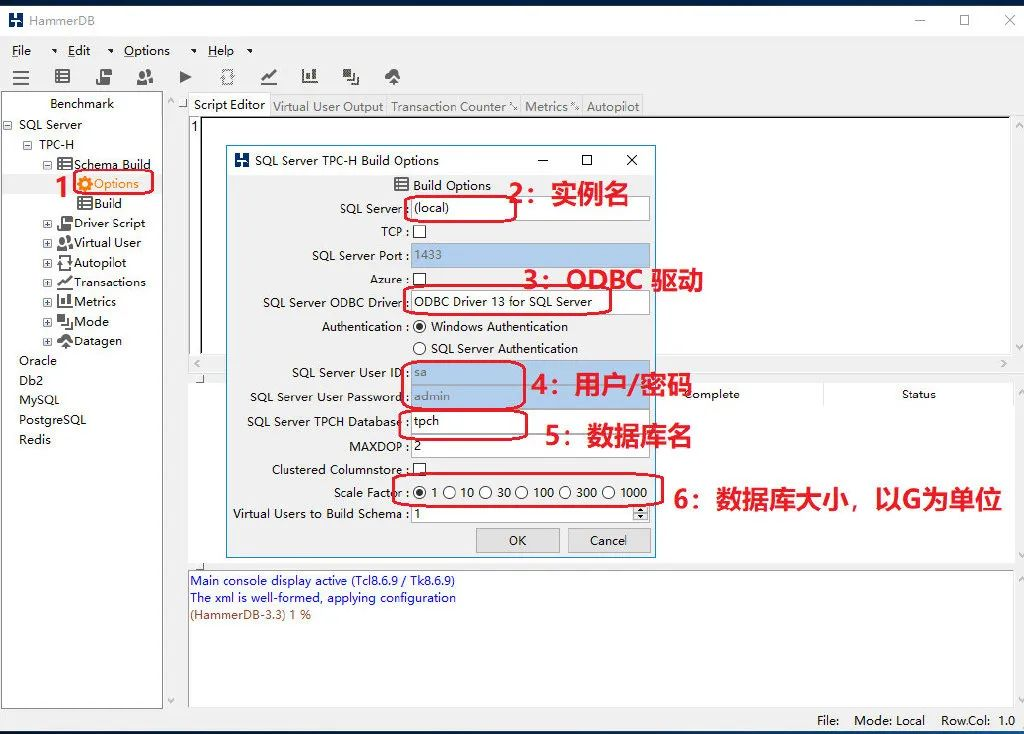The height and width of the screenshot is (734, 1024).
Task: Collapse the TPC-H tree node
Action: coord(27,145)
